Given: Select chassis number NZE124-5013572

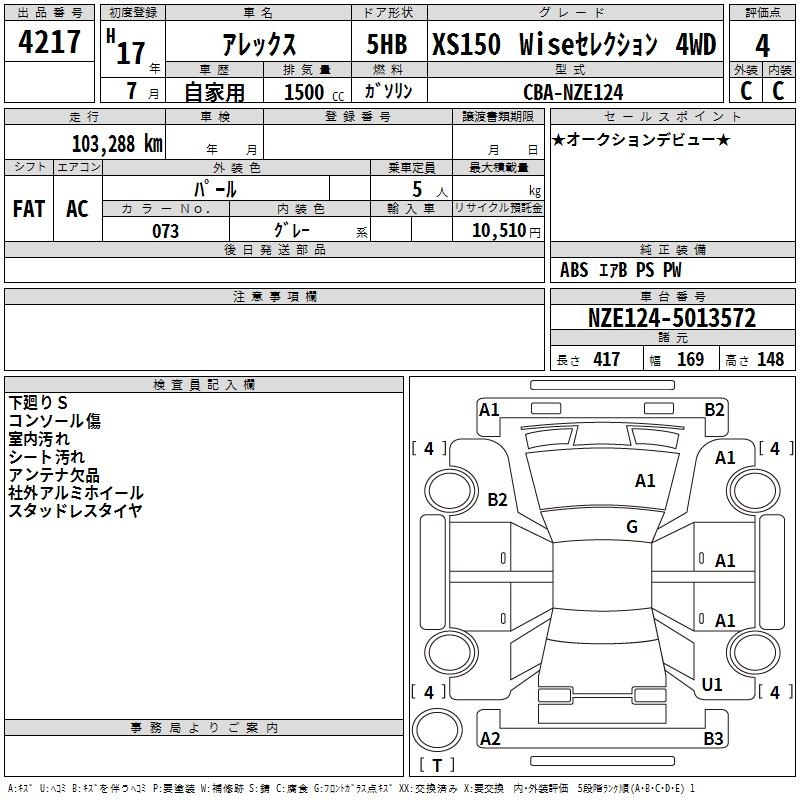Looking at the screenshot, I should coord(672,318).
